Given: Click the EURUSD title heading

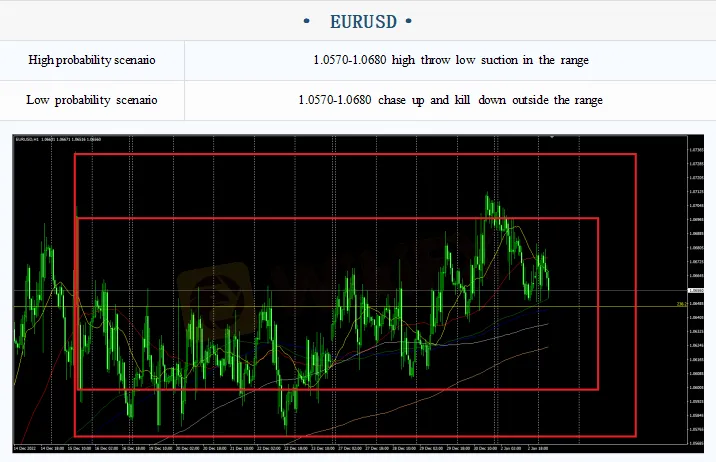Looking at the screenshot, I should click(x=357, y=20).
